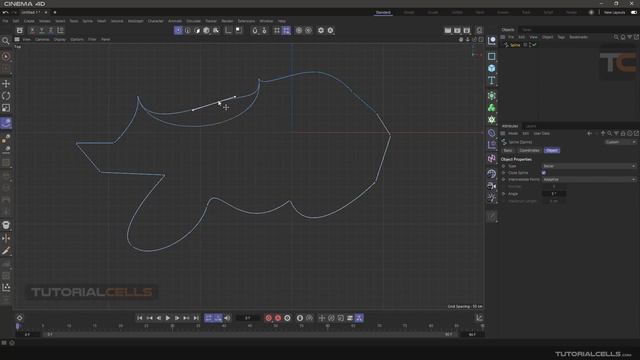Screen dimensions: 640x360
Task: Click the Render to Picture Viewer icon
Action: coord(457,31)
